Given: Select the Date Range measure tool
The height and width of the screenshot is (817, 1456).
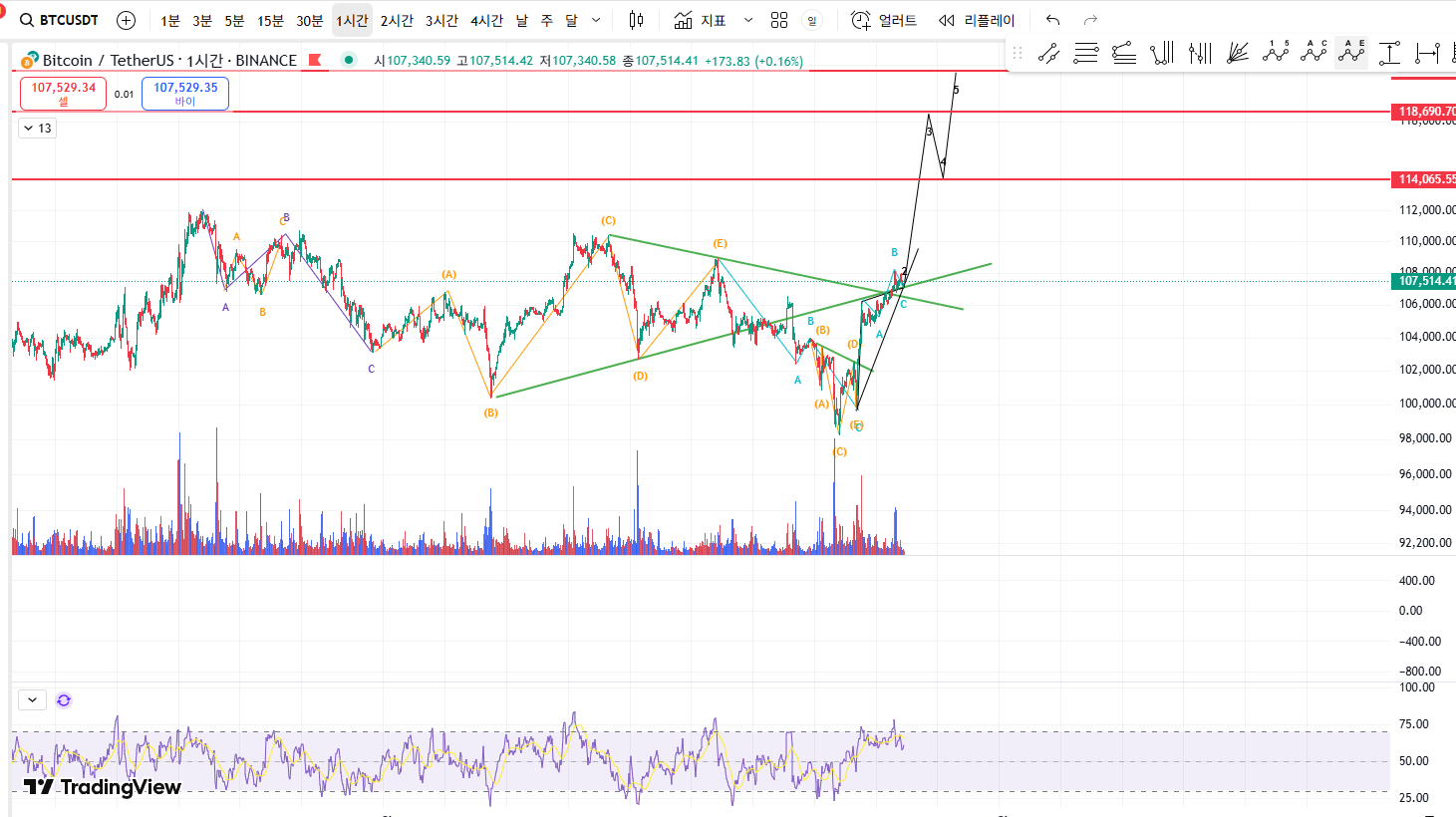Looking at the screenshot, I should point(1427,53).
